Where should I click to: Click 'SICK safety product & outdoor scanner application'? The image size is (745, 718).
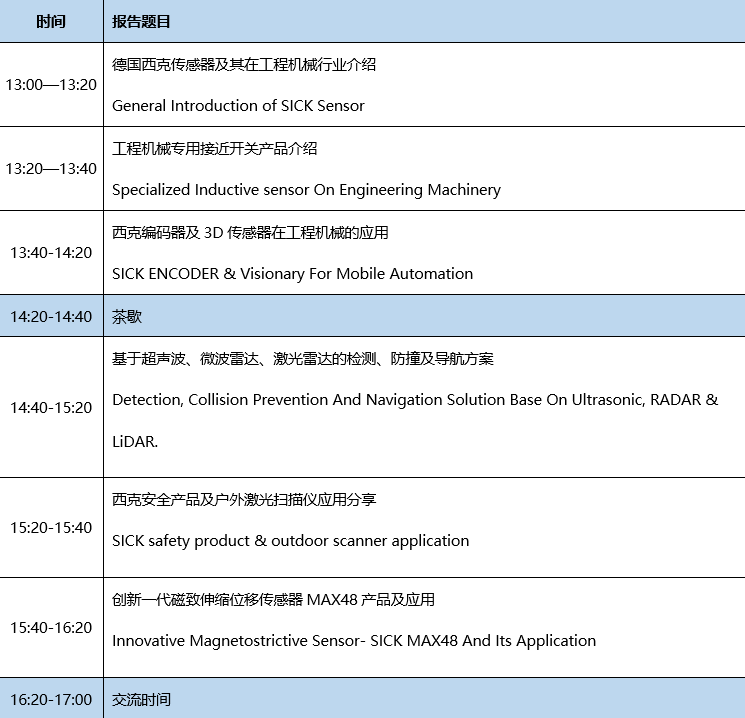click(x=290, y=540)
